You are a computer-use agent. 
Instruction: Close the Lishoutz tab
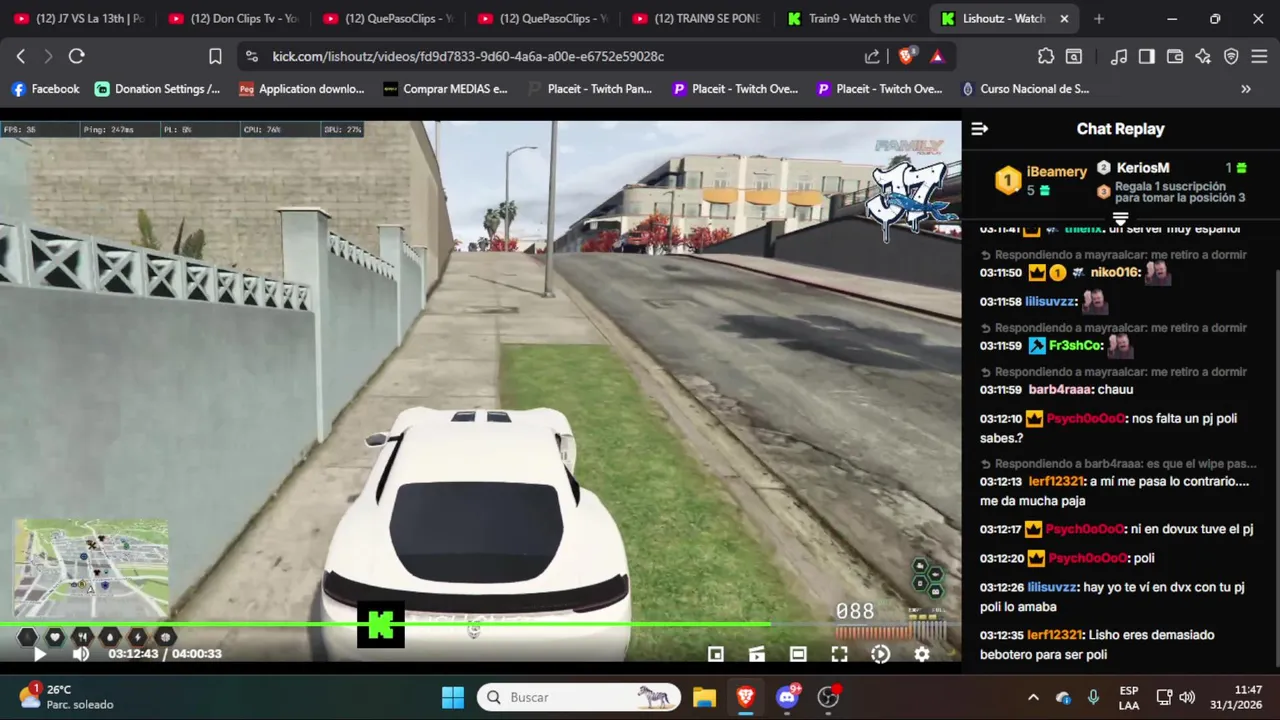1065,19
